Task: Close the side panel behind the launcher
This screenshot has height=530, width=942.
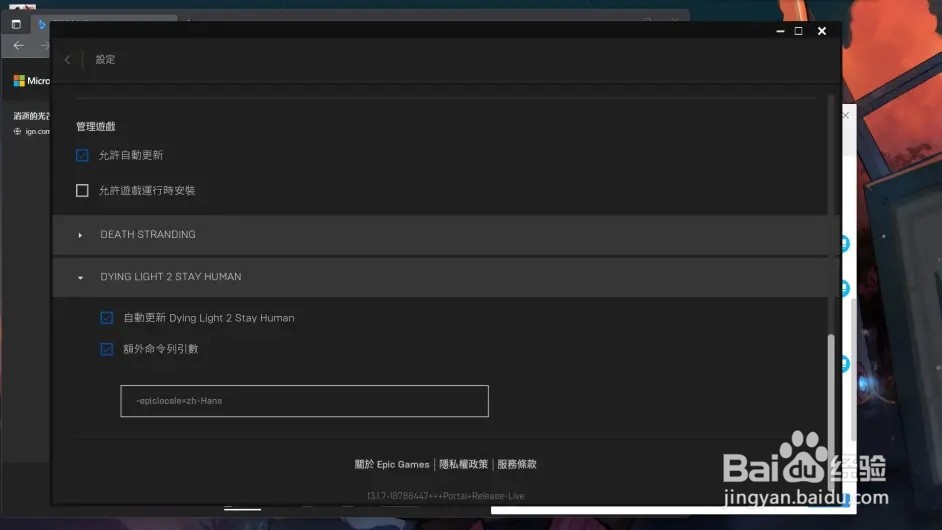Action: tap(845, 115)
